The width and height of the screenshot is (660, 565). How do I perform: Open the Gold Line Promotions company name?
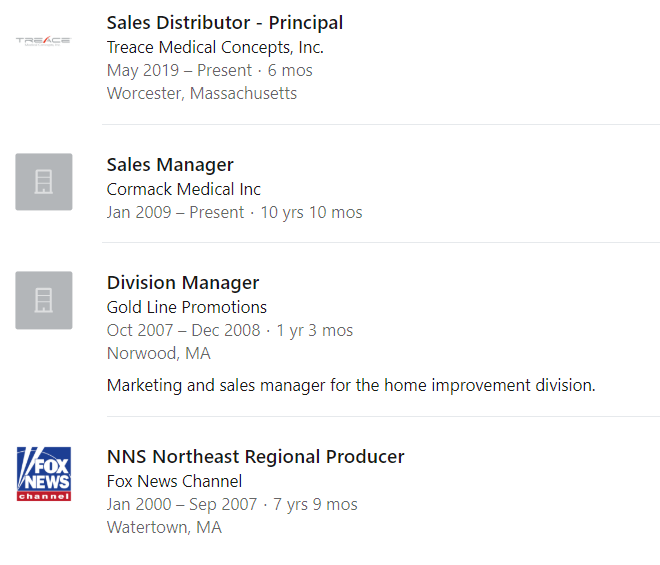tap(186, 307)
